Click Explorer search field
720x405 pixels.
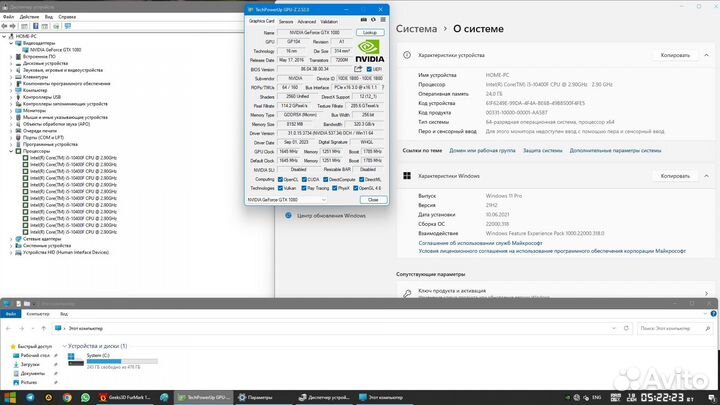(675, 329)
